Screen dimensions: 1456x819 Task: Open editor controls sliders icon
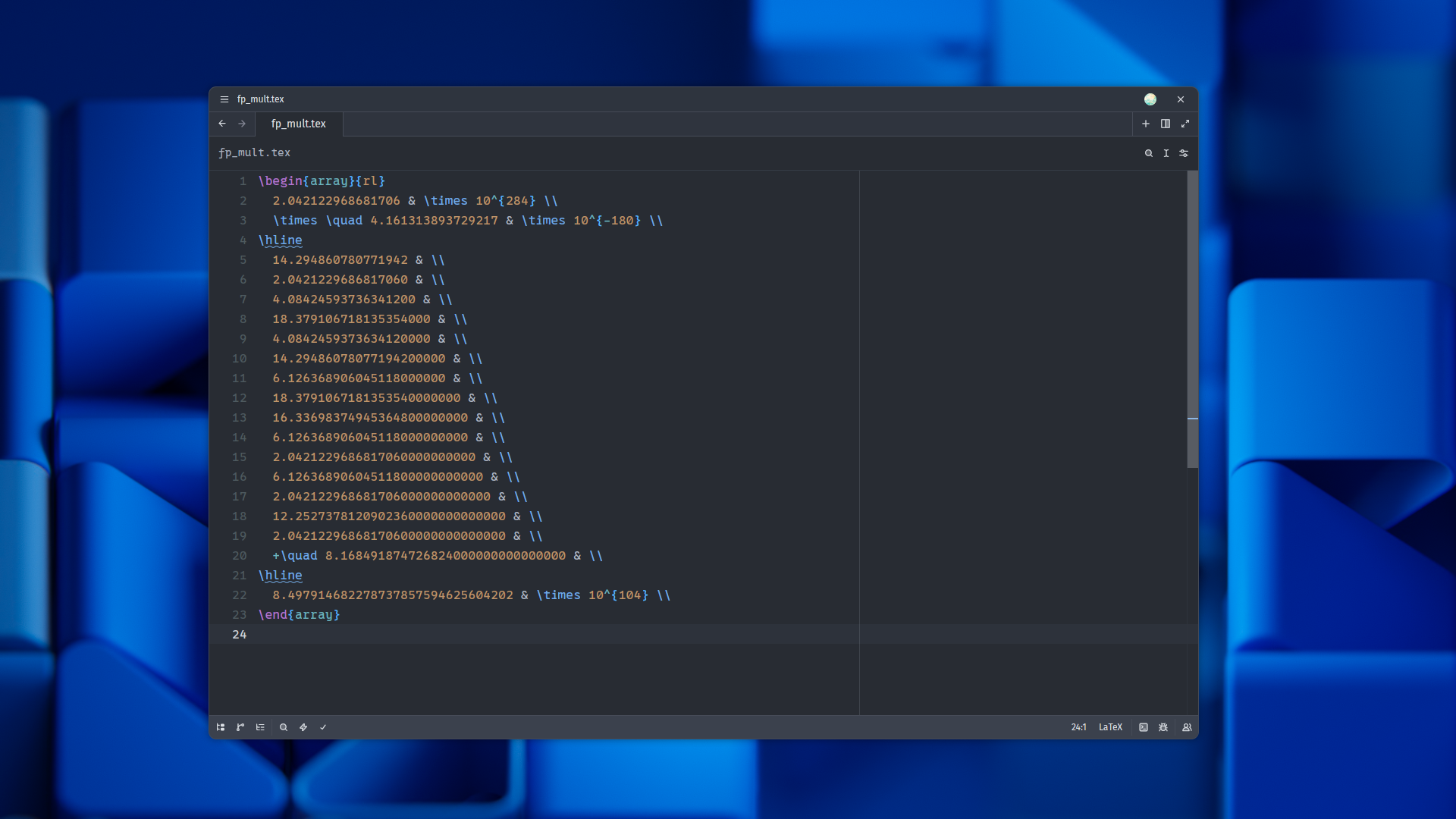click(1184, 153)
